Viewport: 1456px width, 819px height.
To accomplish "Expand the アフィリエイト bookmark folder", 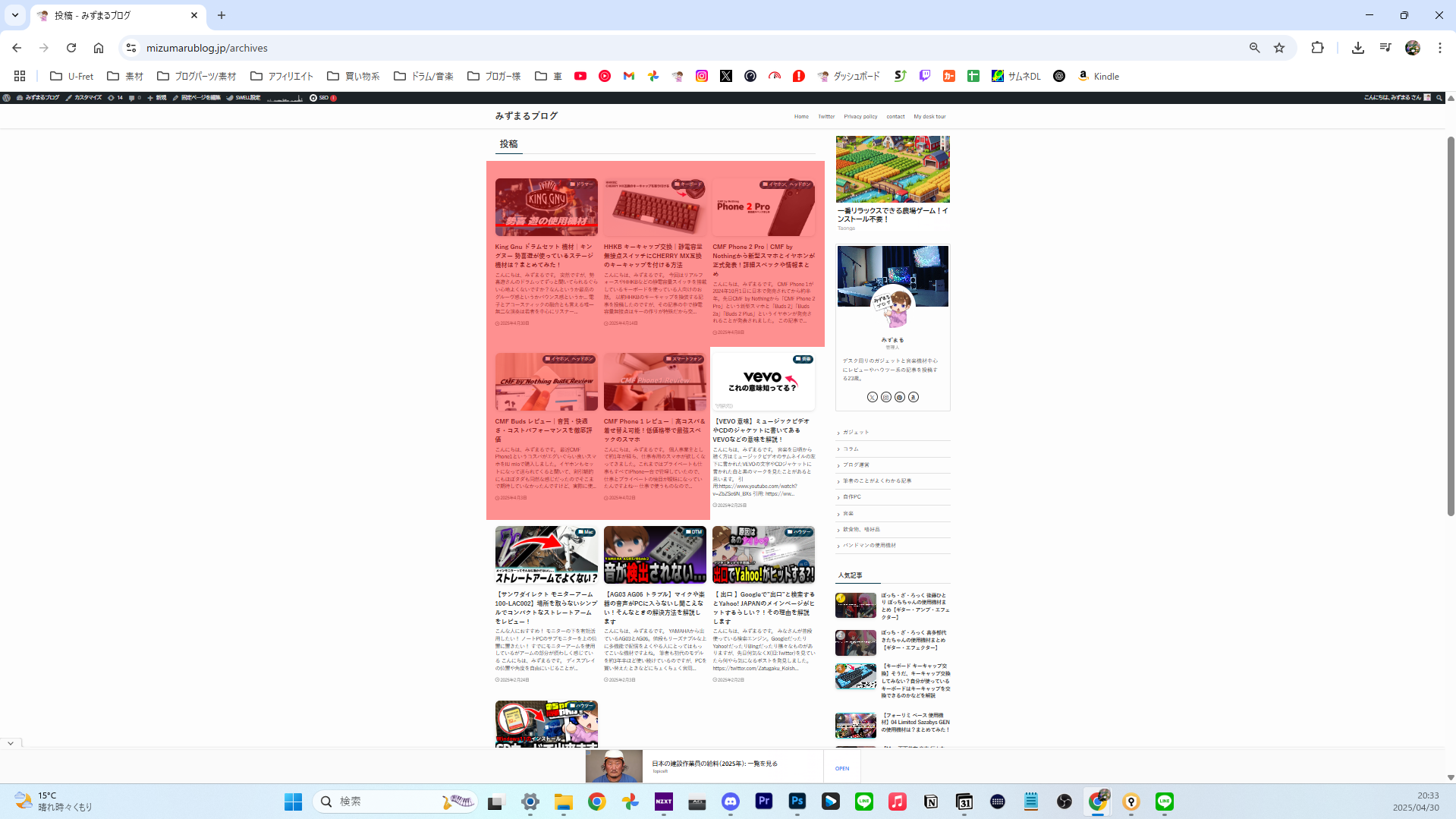I will (281, 76).
